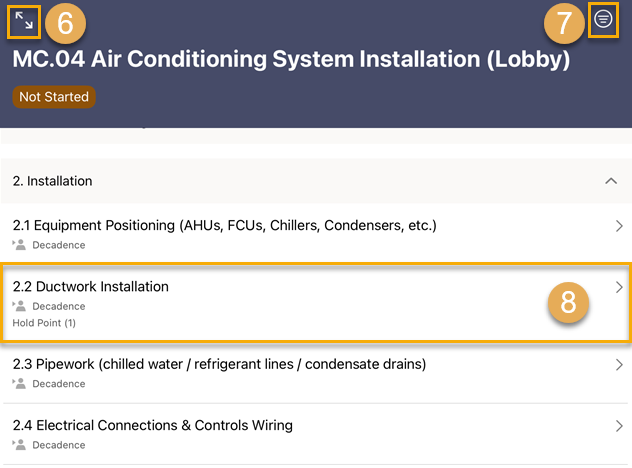Open the filter menu icon
Image resolution: width=632 pixels, height=468 pixels.
(603, 19)
